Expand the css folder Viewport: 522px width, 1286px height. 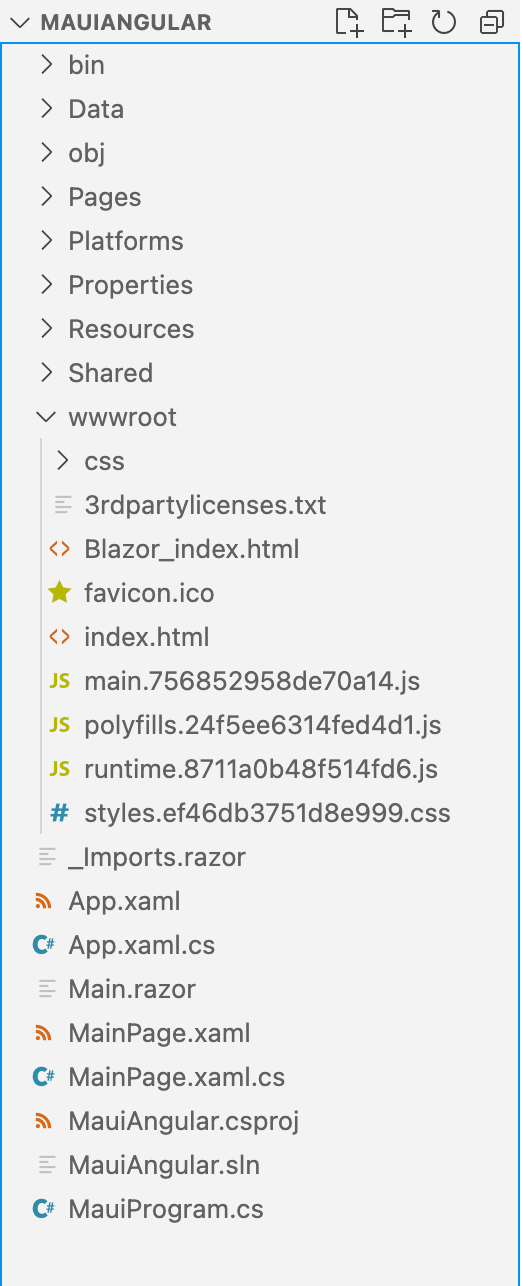pos(62,461)
